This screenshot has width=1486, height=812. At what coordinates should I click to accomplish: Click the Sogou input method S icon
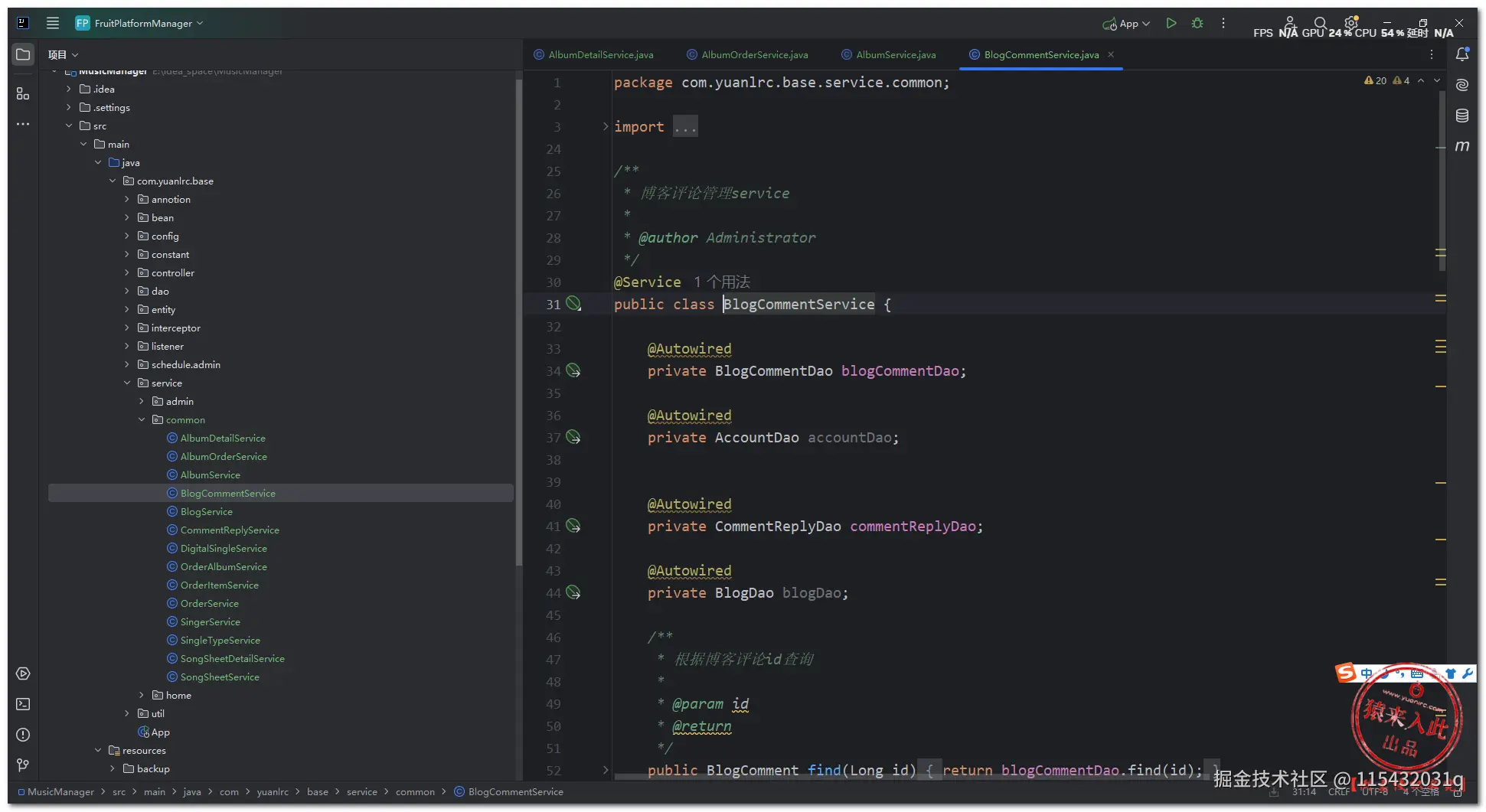pos(1345,673)
